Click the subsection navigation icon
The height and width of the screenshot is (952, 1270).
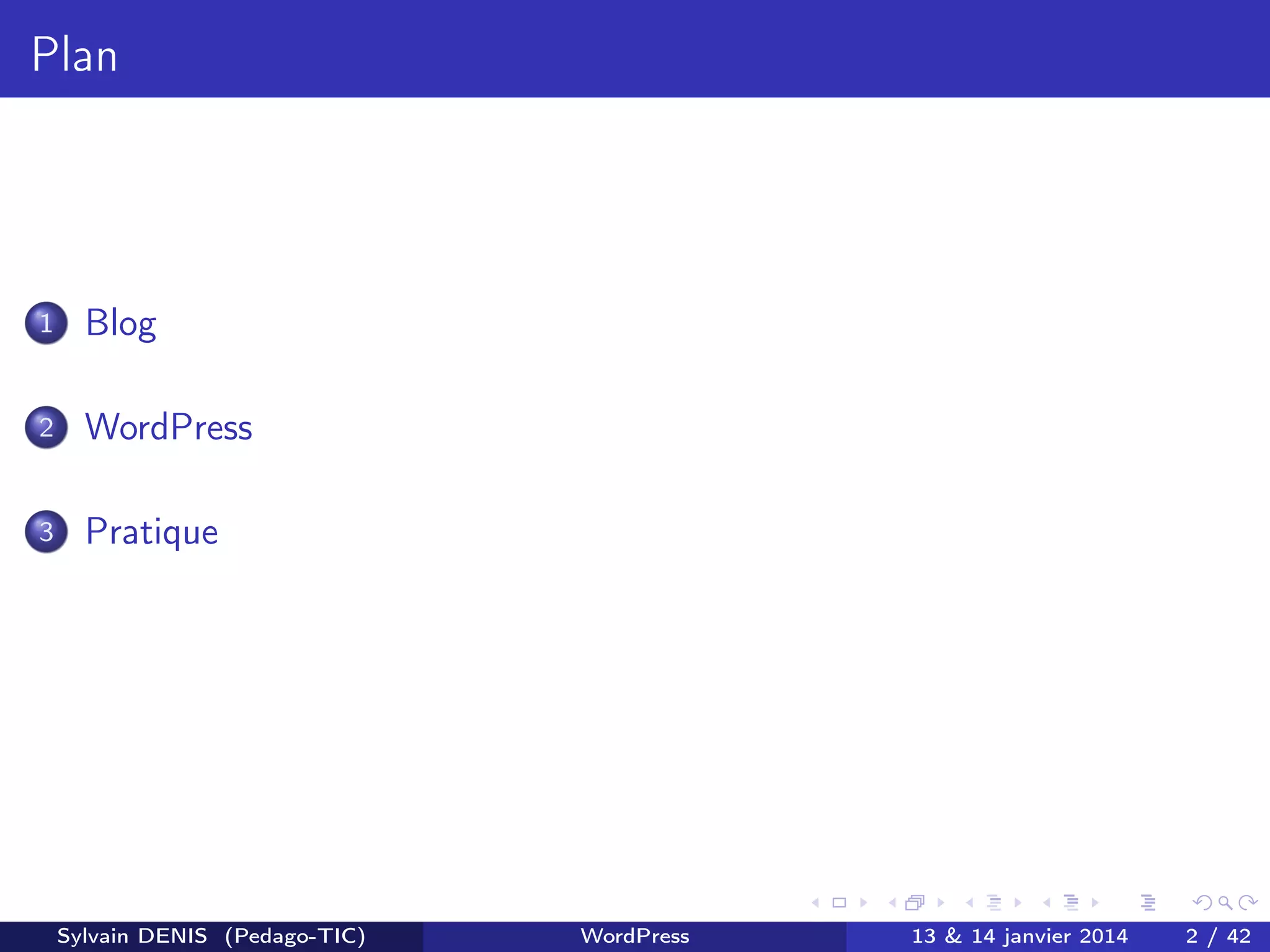993,903
